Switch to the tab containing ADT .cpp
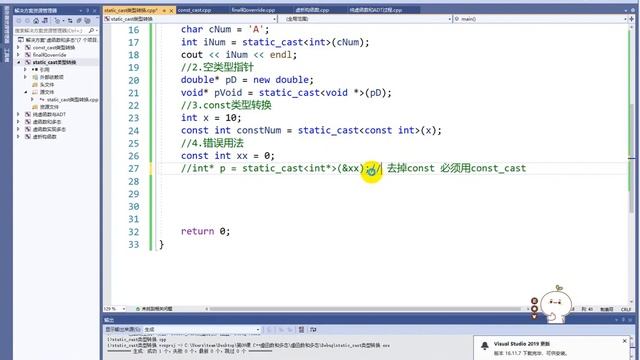The image size is (640, 360). pyautogui.click(x=376, y=10)
